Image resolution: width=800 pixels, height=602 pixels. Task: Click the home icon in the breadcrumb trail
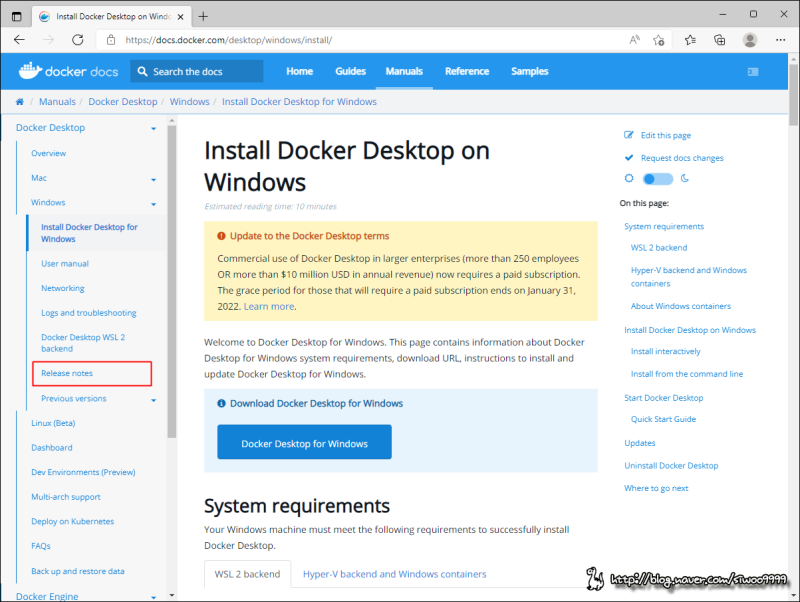point(19,101)
